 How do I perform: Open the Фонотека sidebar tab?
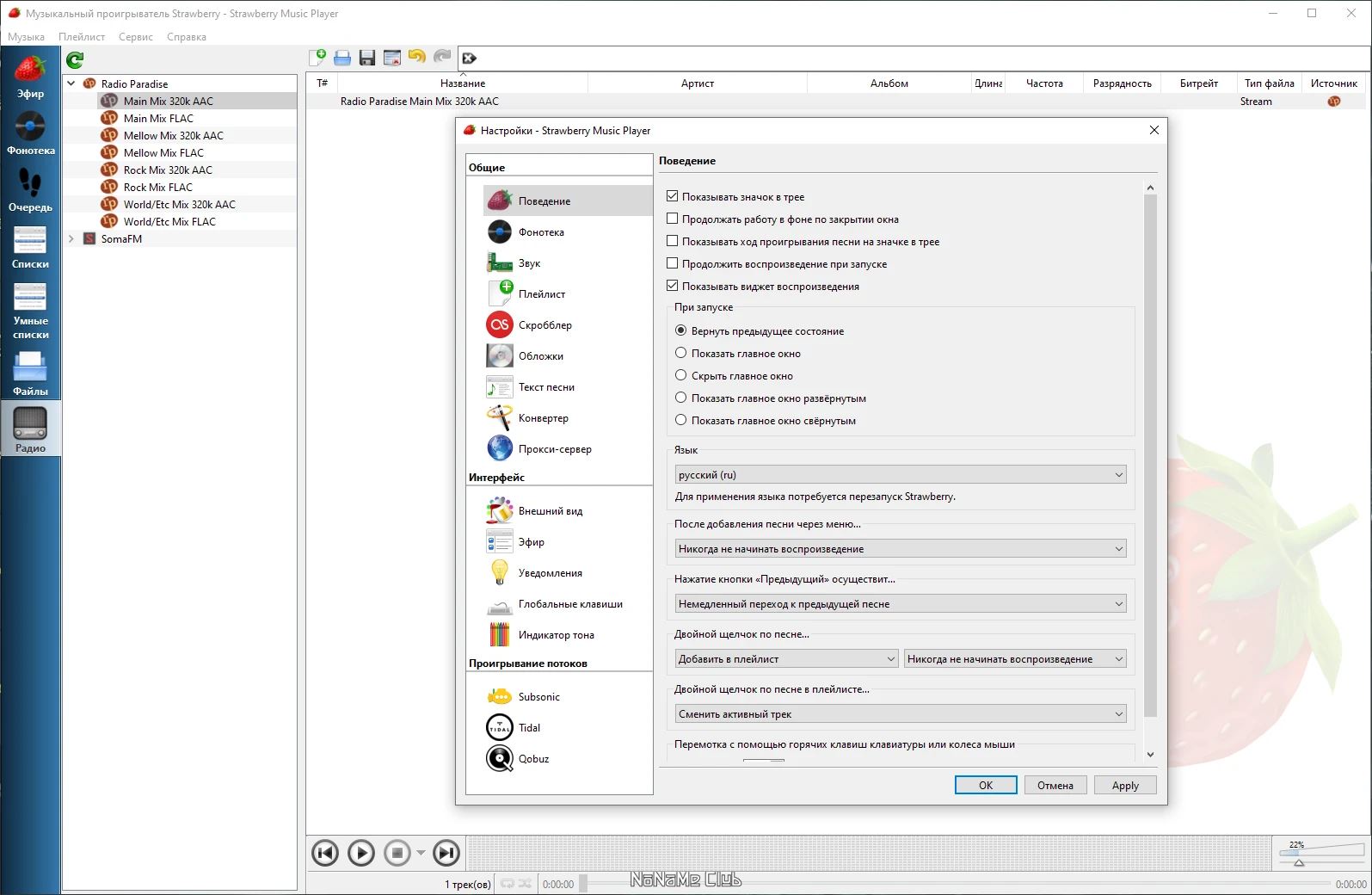coord(30,134)
